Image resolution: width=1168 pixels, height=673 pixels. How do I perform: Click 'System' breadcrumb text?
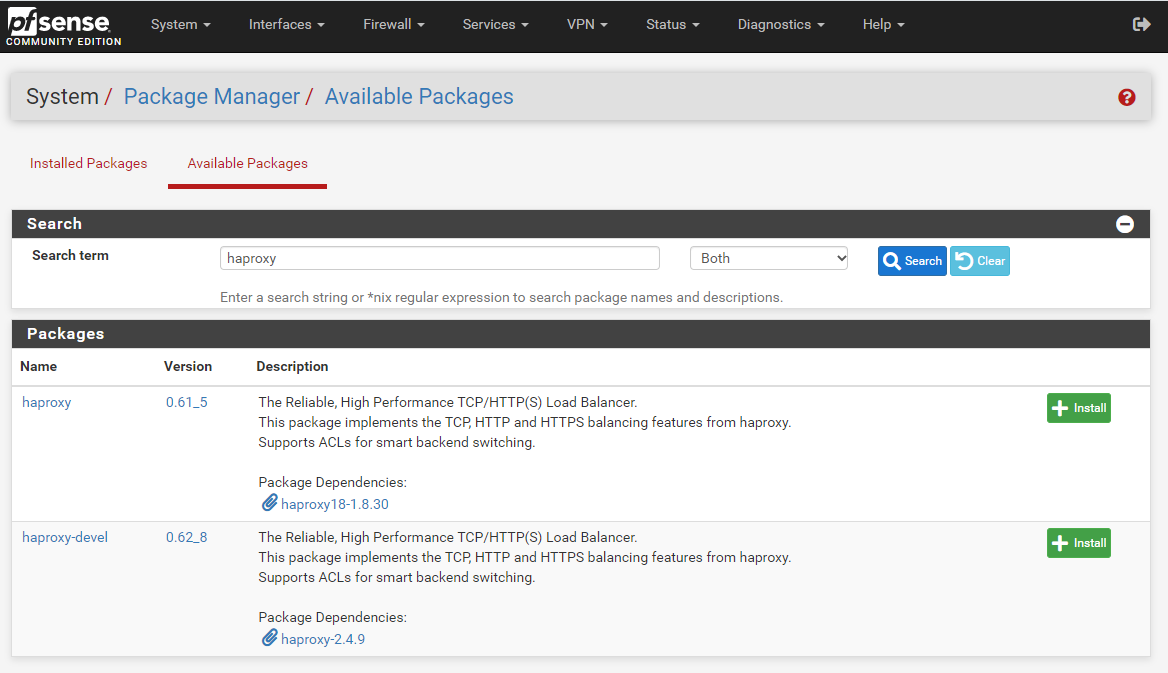(x=62, y=97)
